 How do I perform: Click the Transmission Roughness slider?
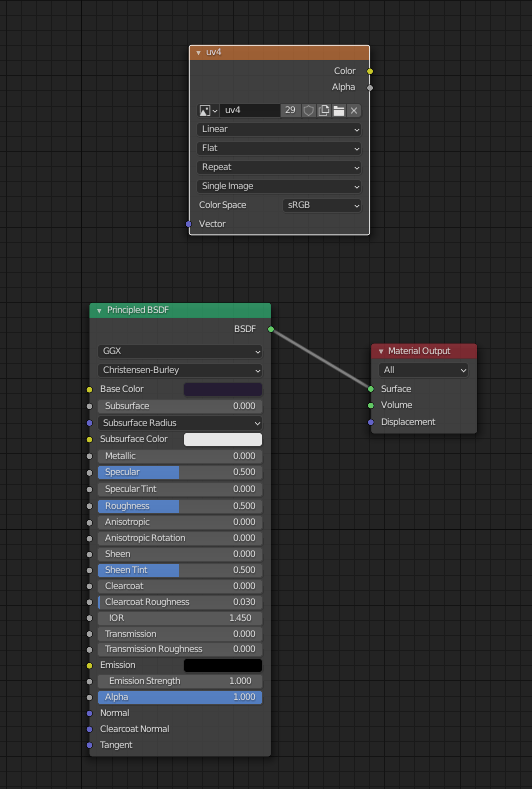[x=180, y=649]
